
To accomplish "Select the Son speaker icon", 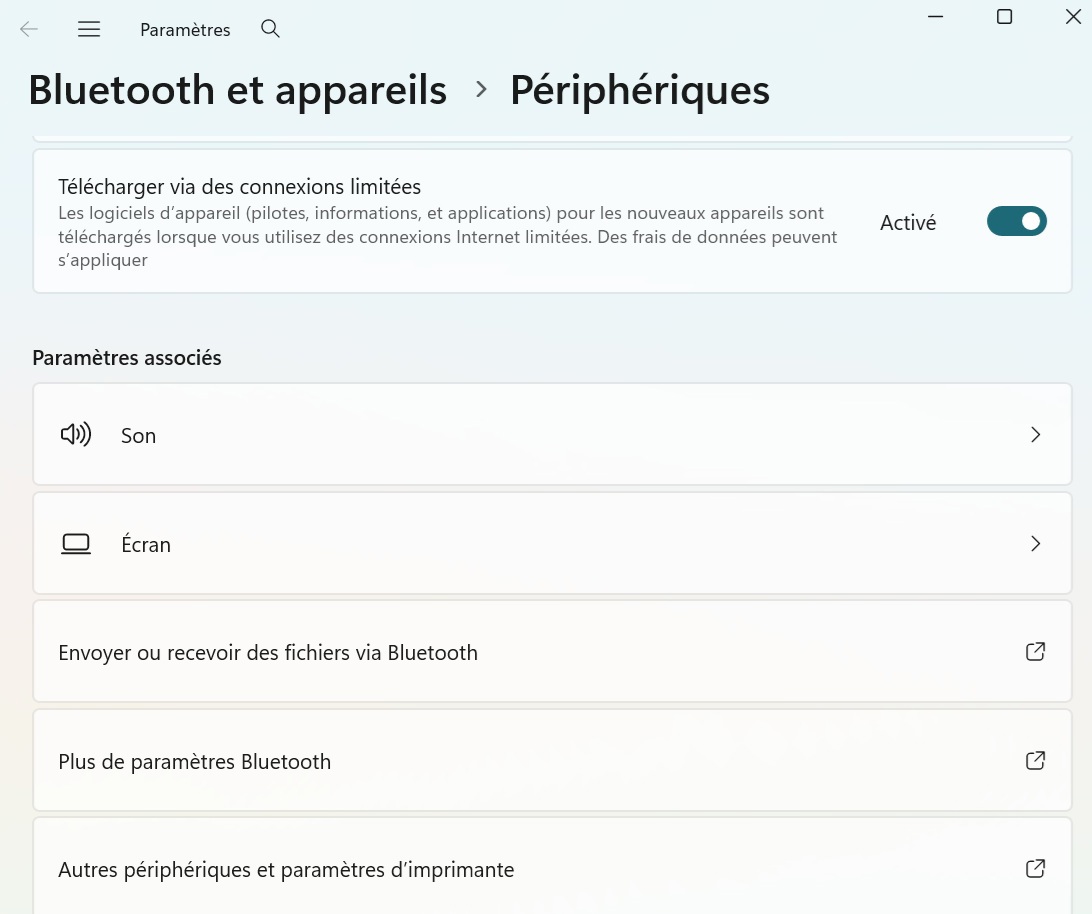I will 75,434.
